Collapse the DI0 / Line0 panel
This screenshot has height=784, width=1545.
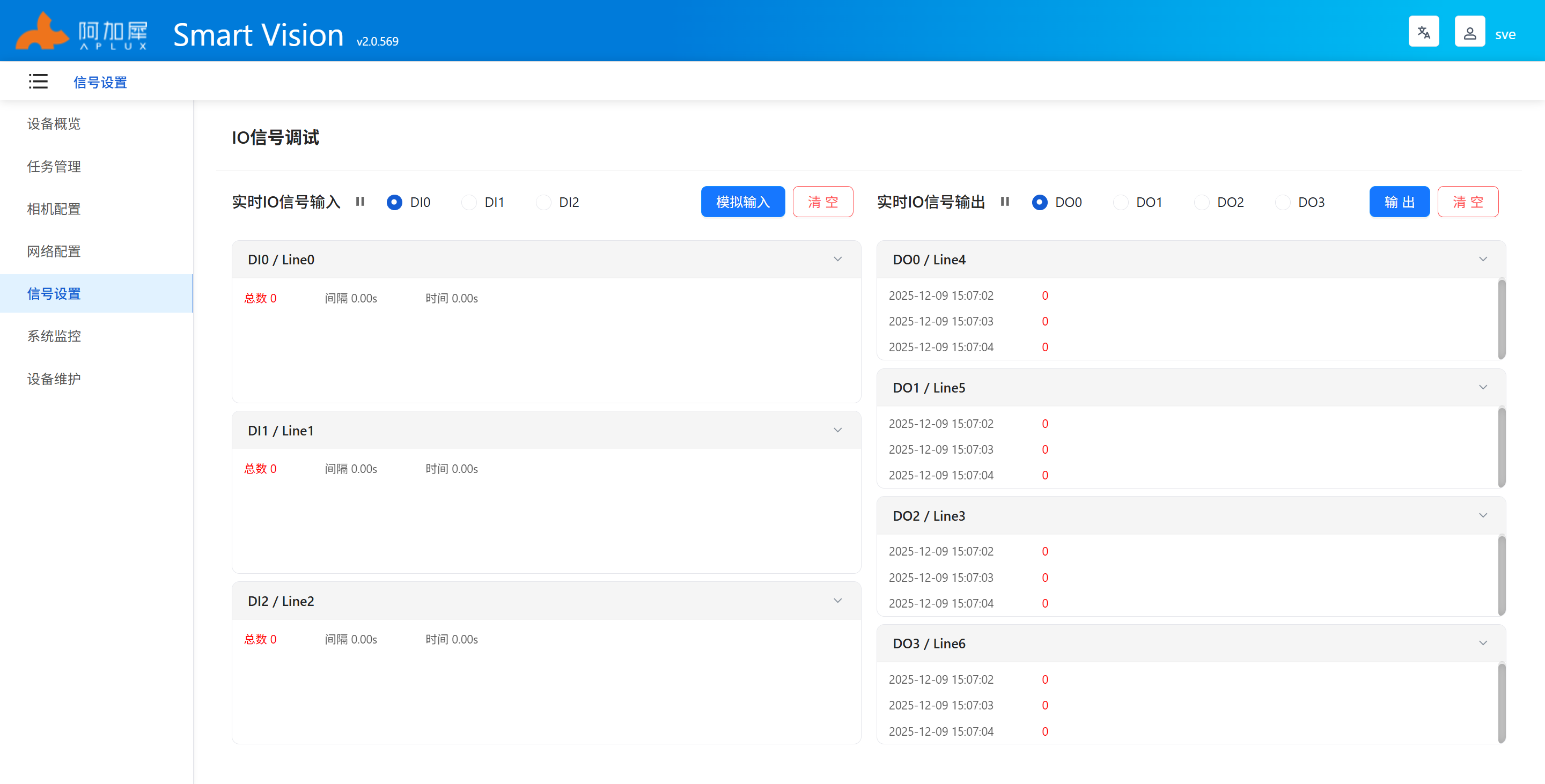coord(837,260)
